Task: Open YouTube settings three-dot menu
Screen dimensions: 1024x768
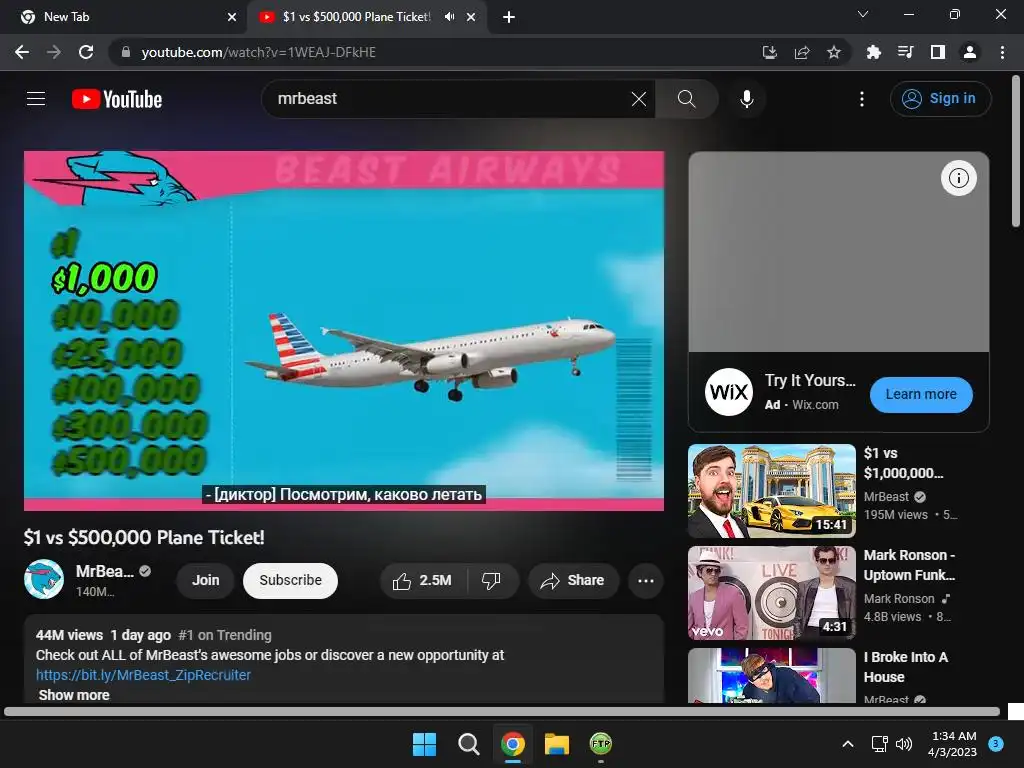Action: [x=862, y=99]
